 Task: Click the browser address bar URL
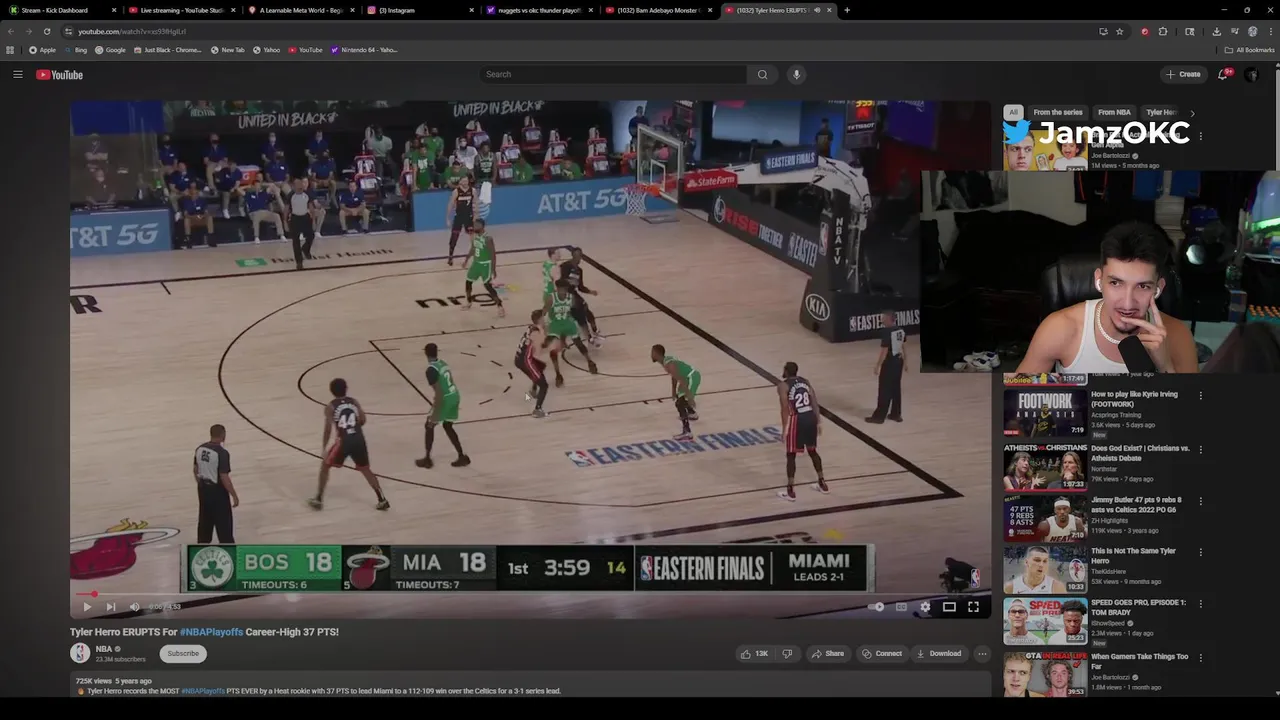coord(132,31)
